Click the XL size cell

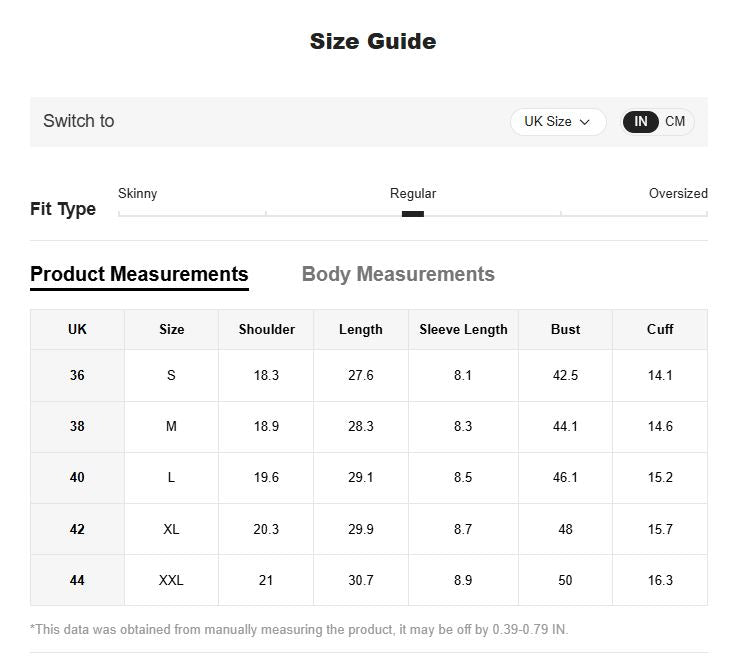click(171, 529)
